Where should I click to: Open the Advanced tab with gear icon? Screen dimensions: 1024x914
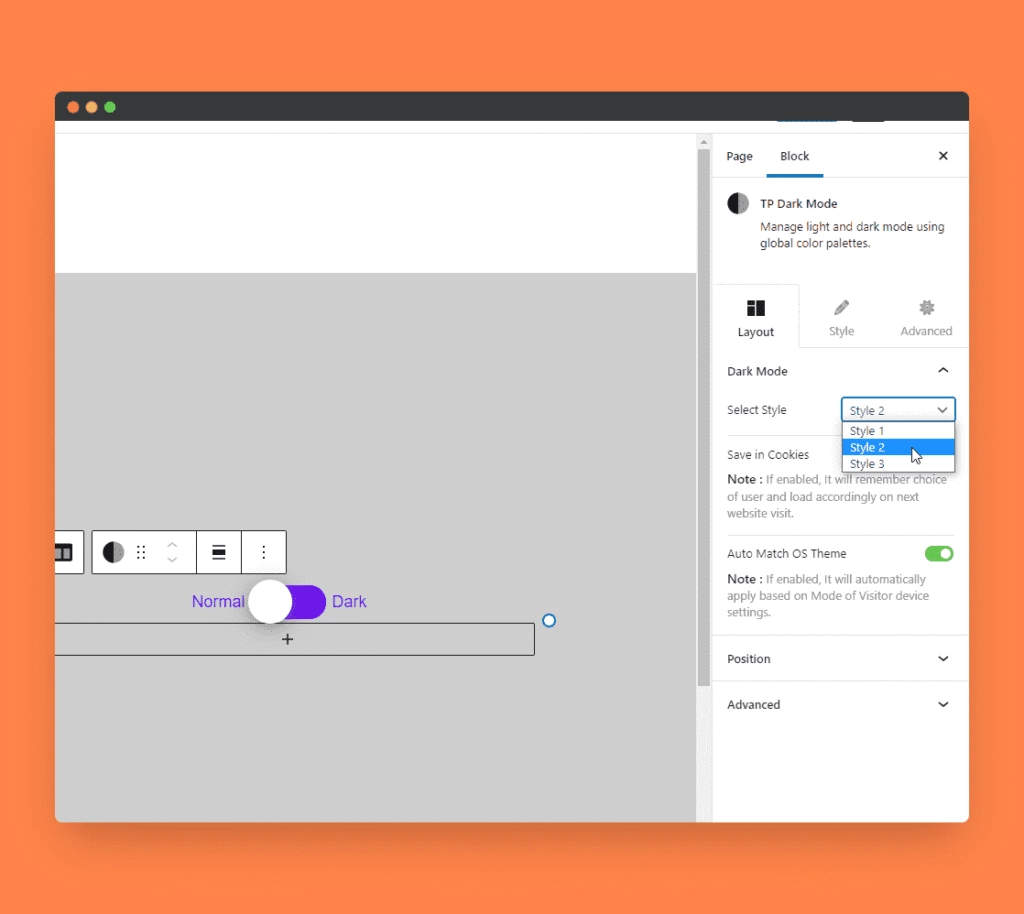click(x=926, y=318)
